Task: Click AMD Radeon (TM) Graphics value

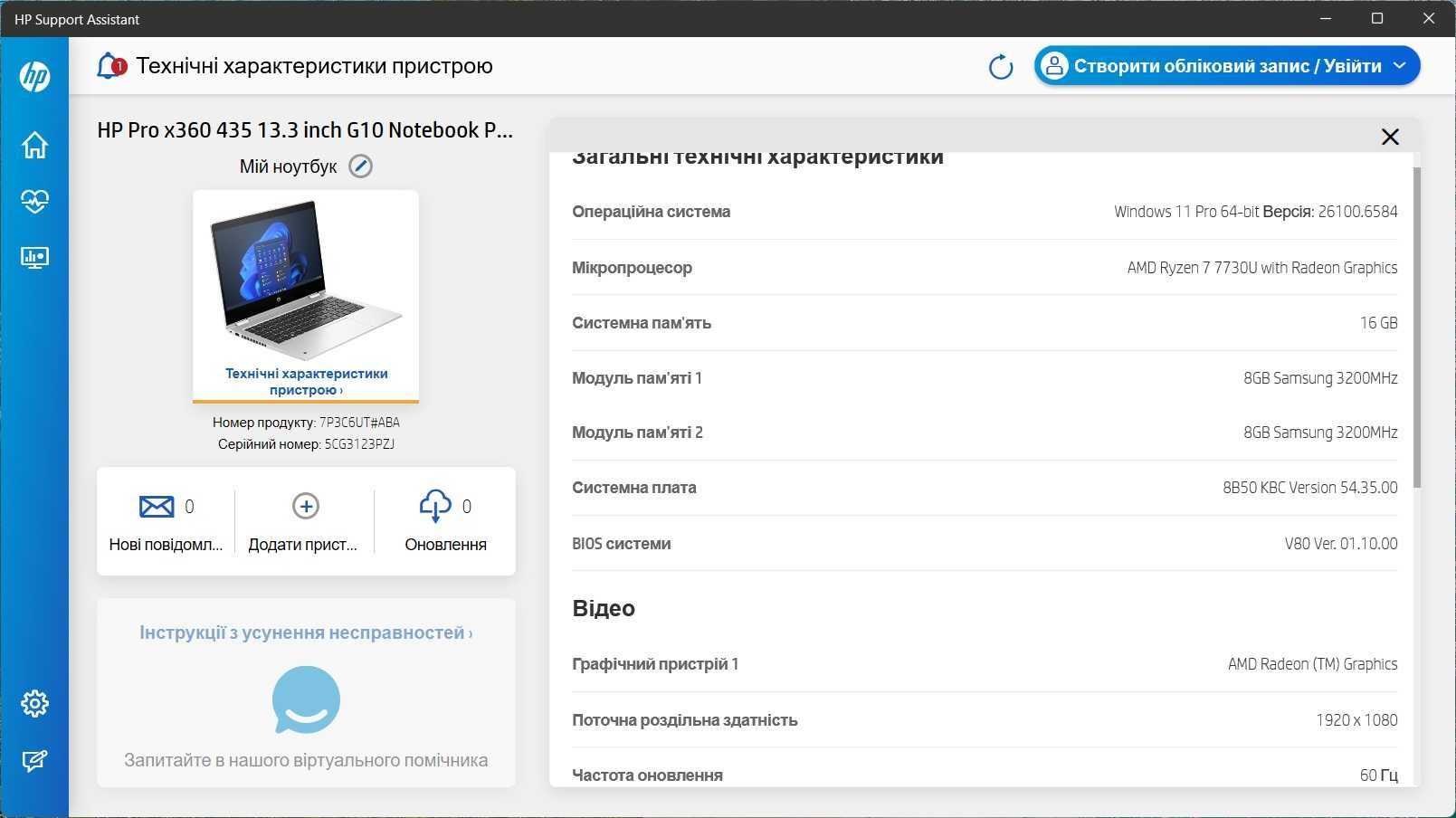Action: tap(1312, 664)
